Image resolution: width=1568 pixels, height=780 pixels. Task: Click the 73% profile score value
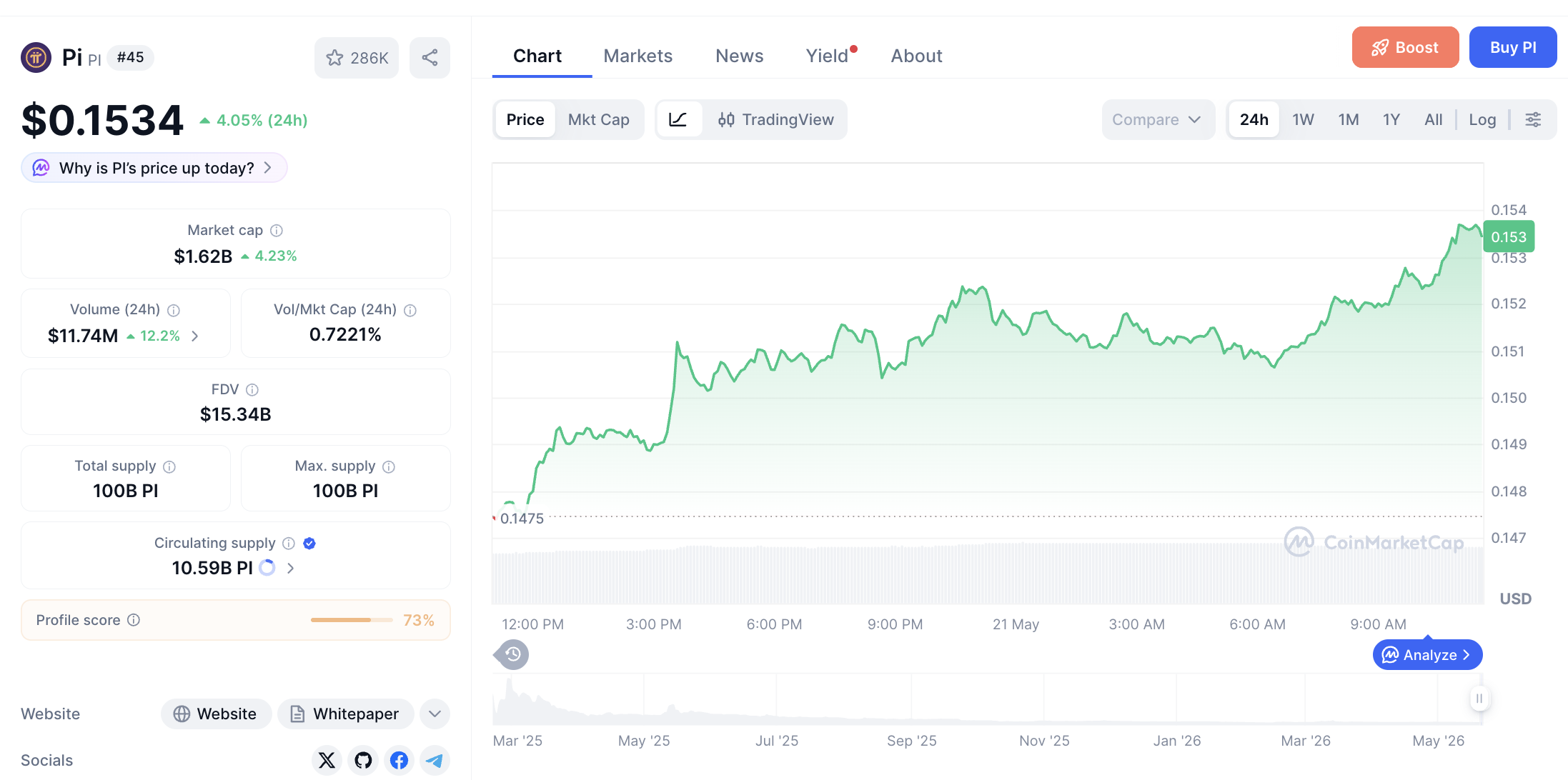click(419, 620)
